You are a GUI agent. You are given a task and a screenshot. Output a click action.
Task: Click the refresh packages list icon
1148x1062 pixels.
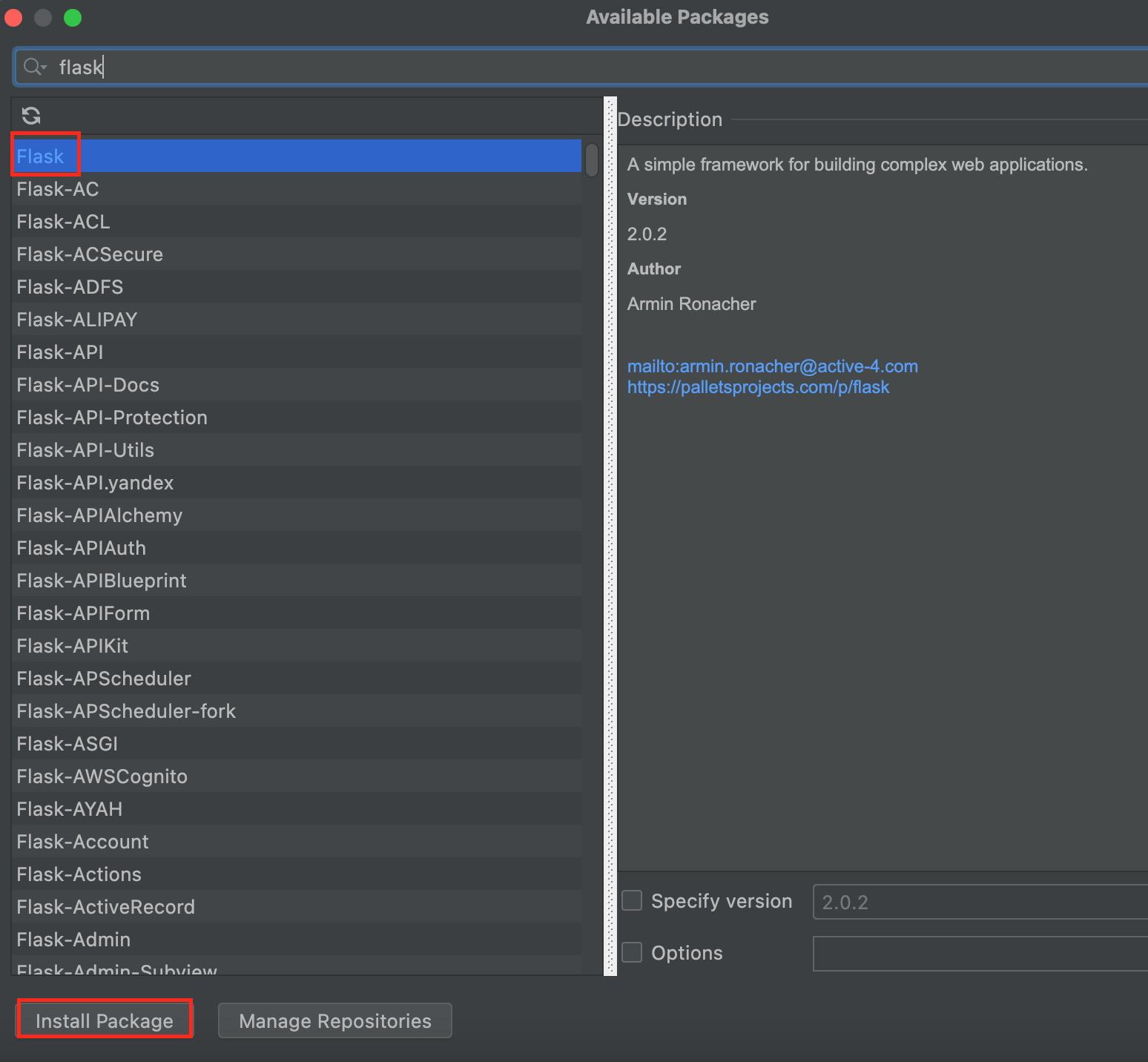(x=31, y=116)
